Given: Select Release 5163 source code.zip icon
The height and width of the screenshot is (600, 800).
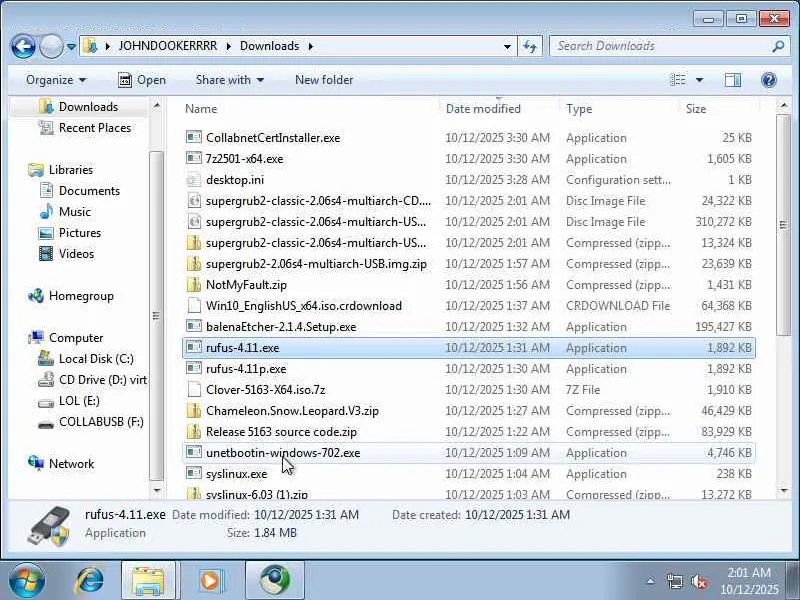Looking at the screenshot, I should (x=194, y=432).
